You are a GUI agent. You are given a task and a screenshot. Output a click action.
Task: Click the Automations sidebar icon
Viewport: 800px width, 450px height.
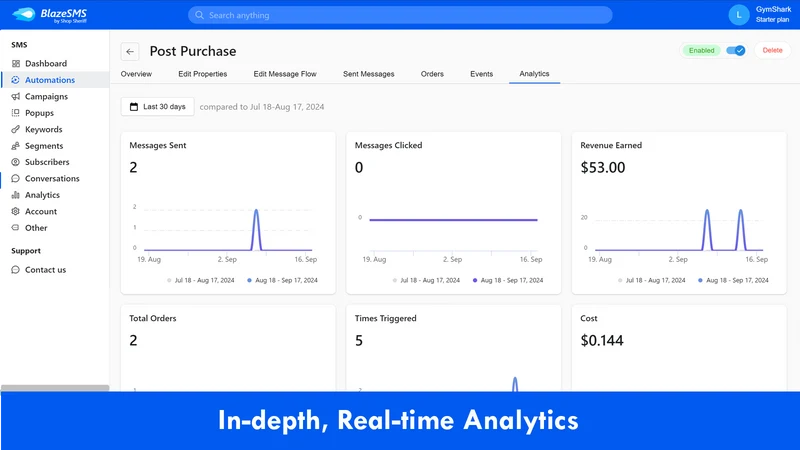point(16,80)
